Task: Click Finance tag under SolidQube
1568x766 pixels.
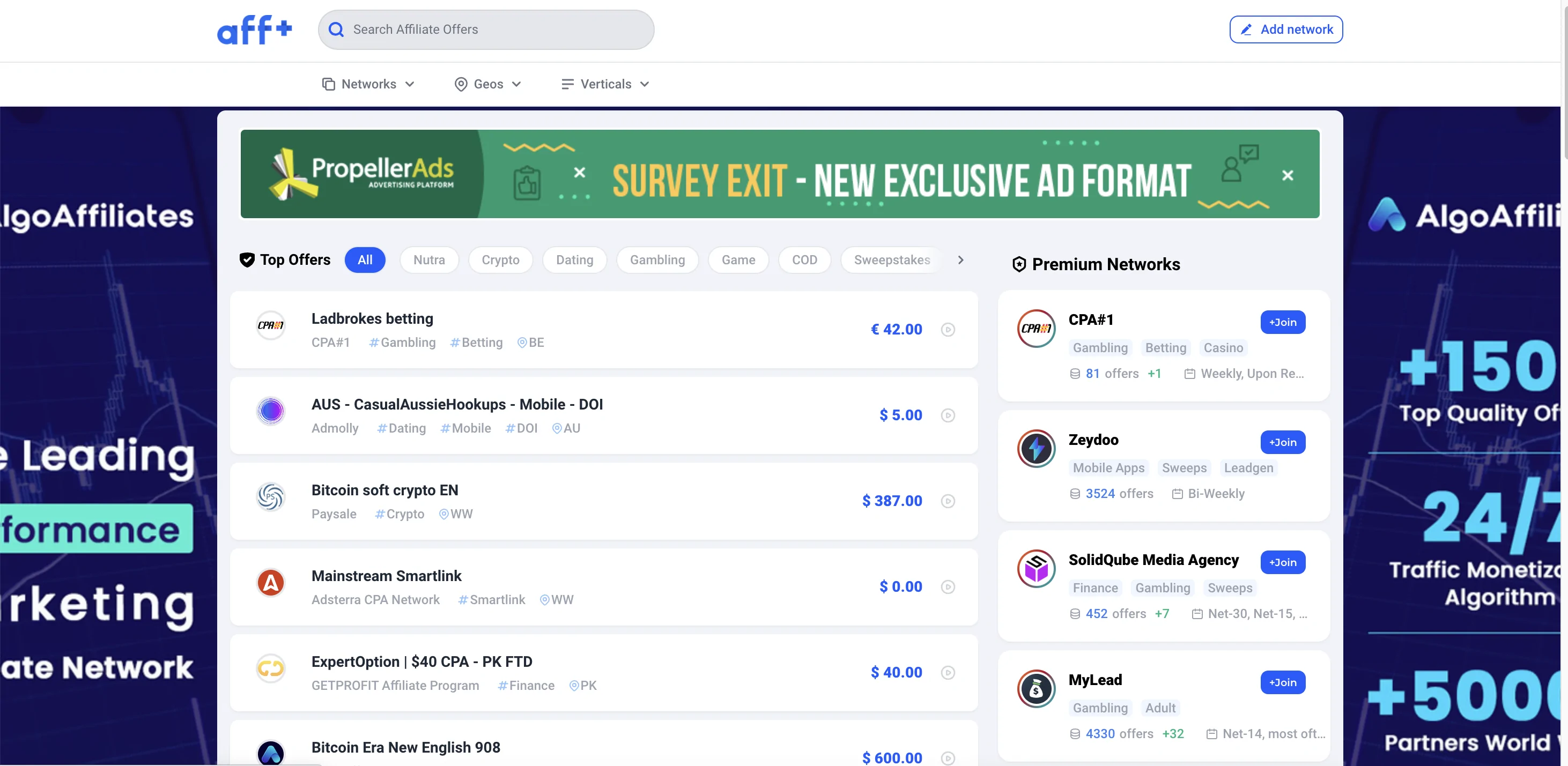Action: pos(1095,587)
